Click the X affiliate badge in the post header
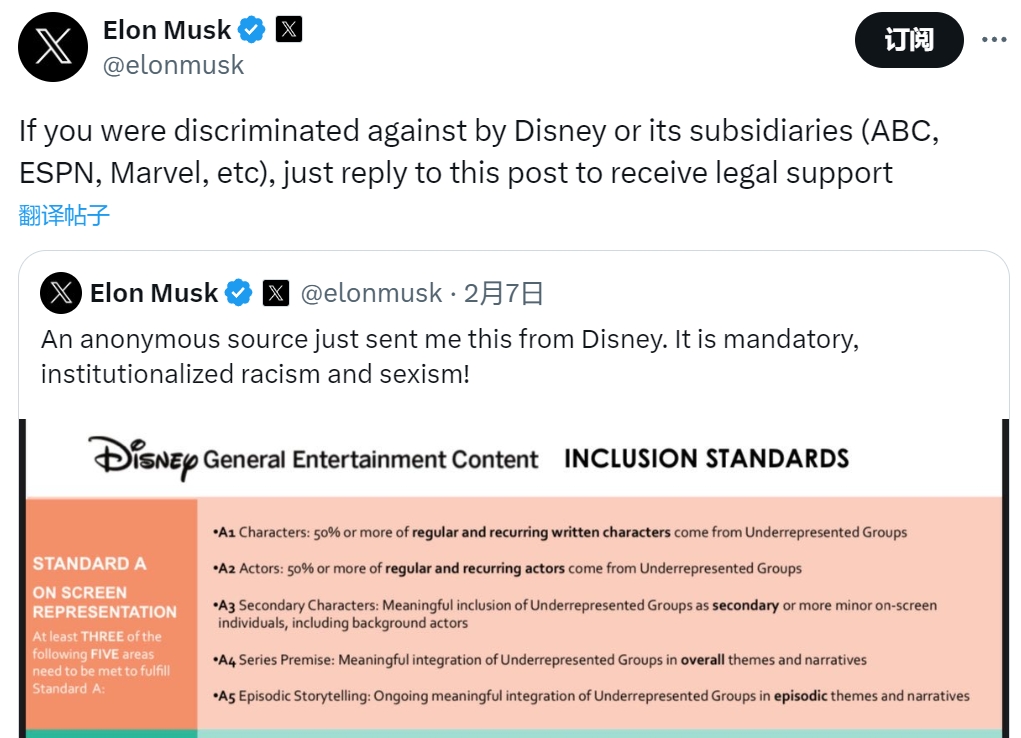Image resolution: width=1021 pixels, height=738 pixels. pyautogui.click(x=288, y=30)
